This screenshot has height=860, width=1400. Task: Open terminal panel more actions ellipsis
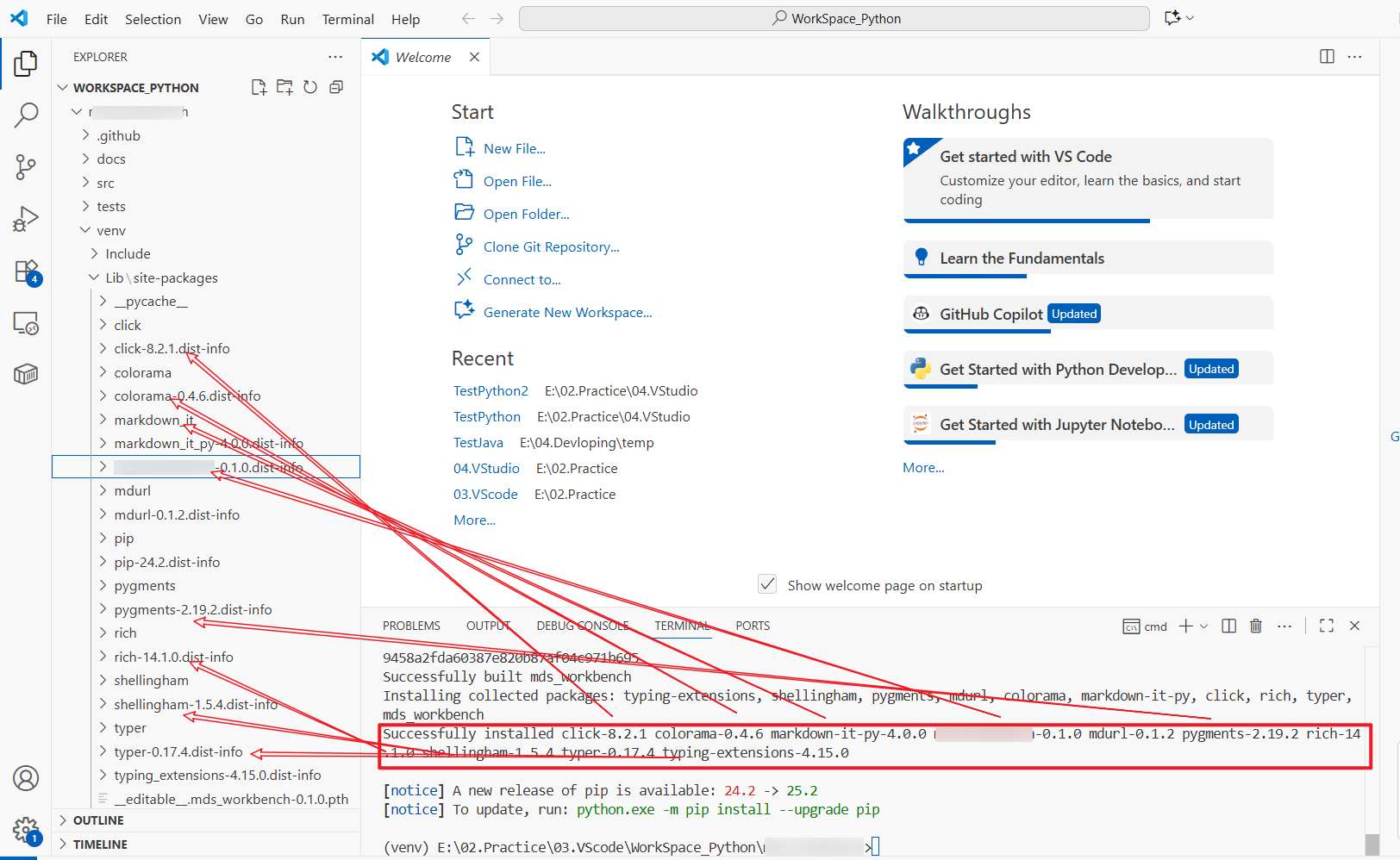coord(1284,626)
